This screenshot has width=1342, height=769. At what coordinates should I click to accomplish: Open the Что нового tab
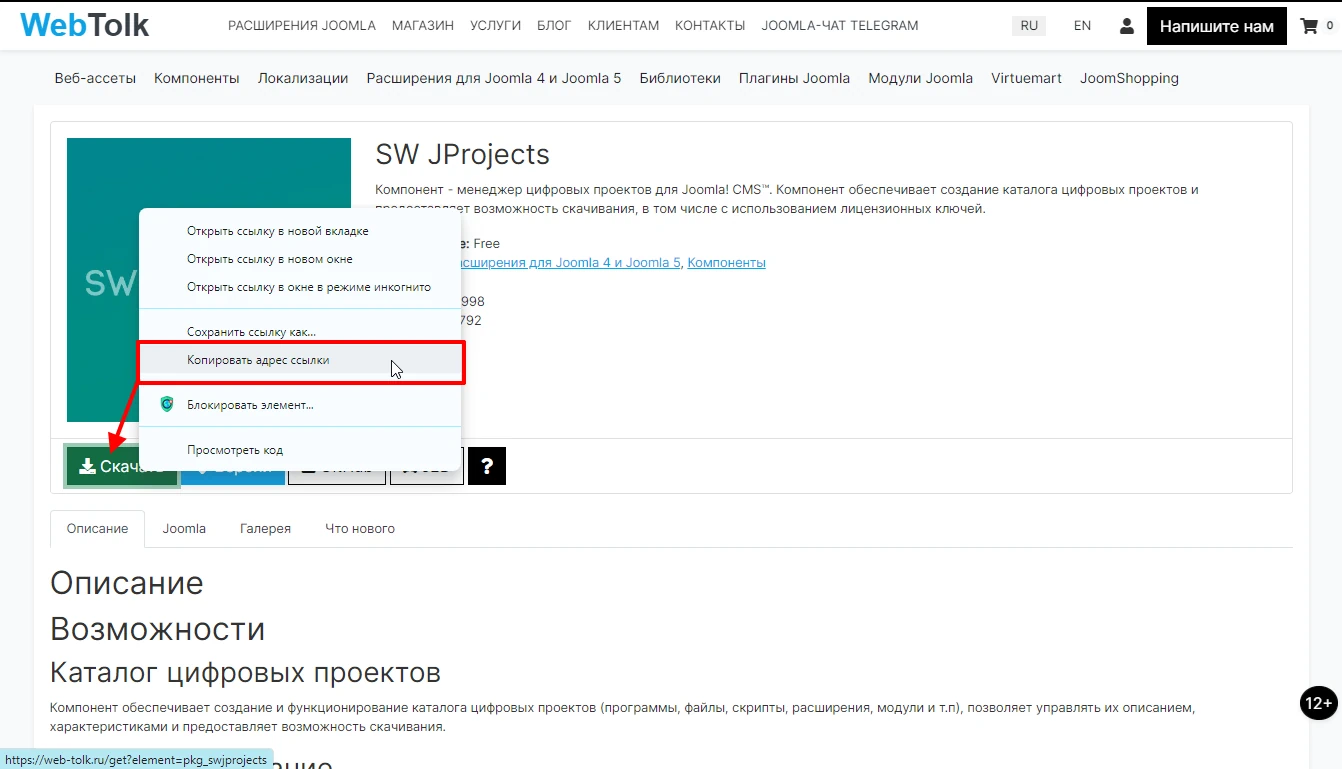tap(360, 528)
